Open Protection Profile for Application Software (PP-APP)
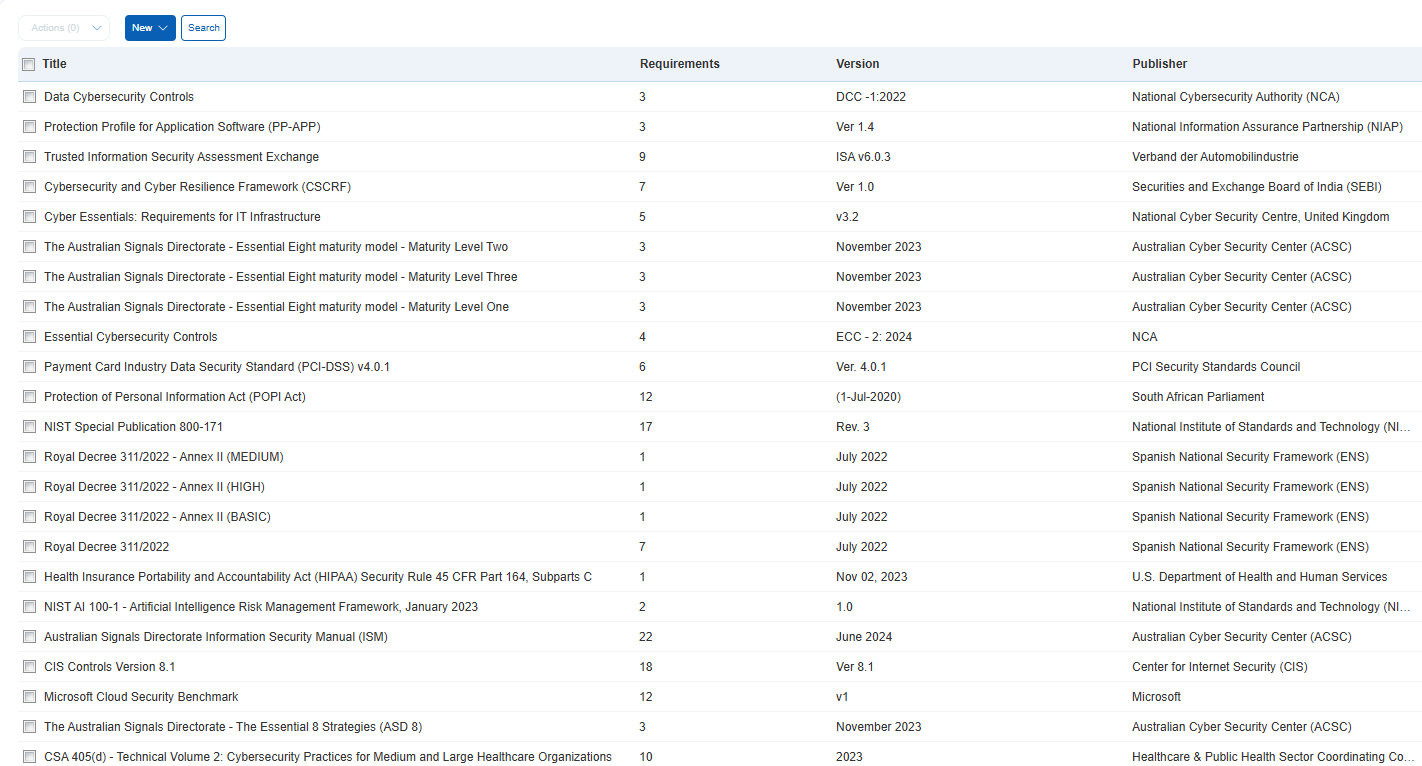The image size is (1422, 766). click(x=182, y=127)
